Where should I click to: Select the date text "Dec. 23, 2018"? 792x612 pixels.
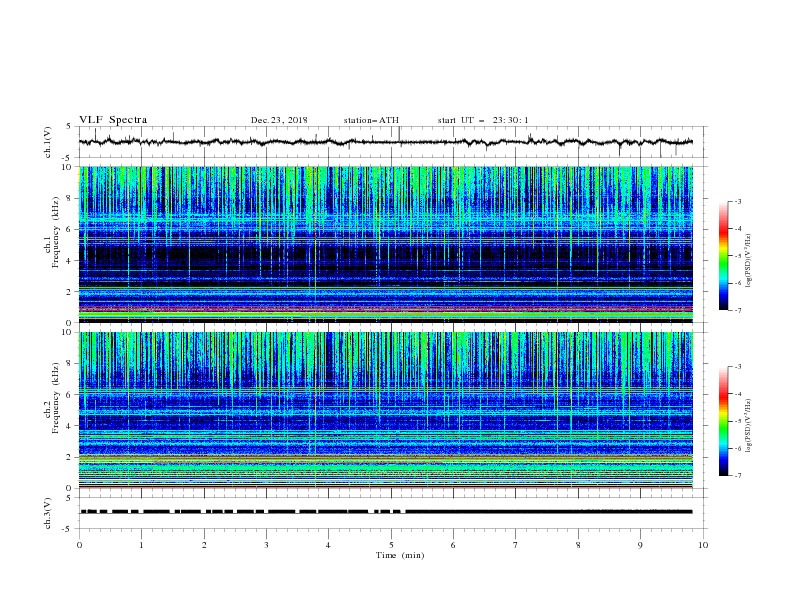[279, 120]
